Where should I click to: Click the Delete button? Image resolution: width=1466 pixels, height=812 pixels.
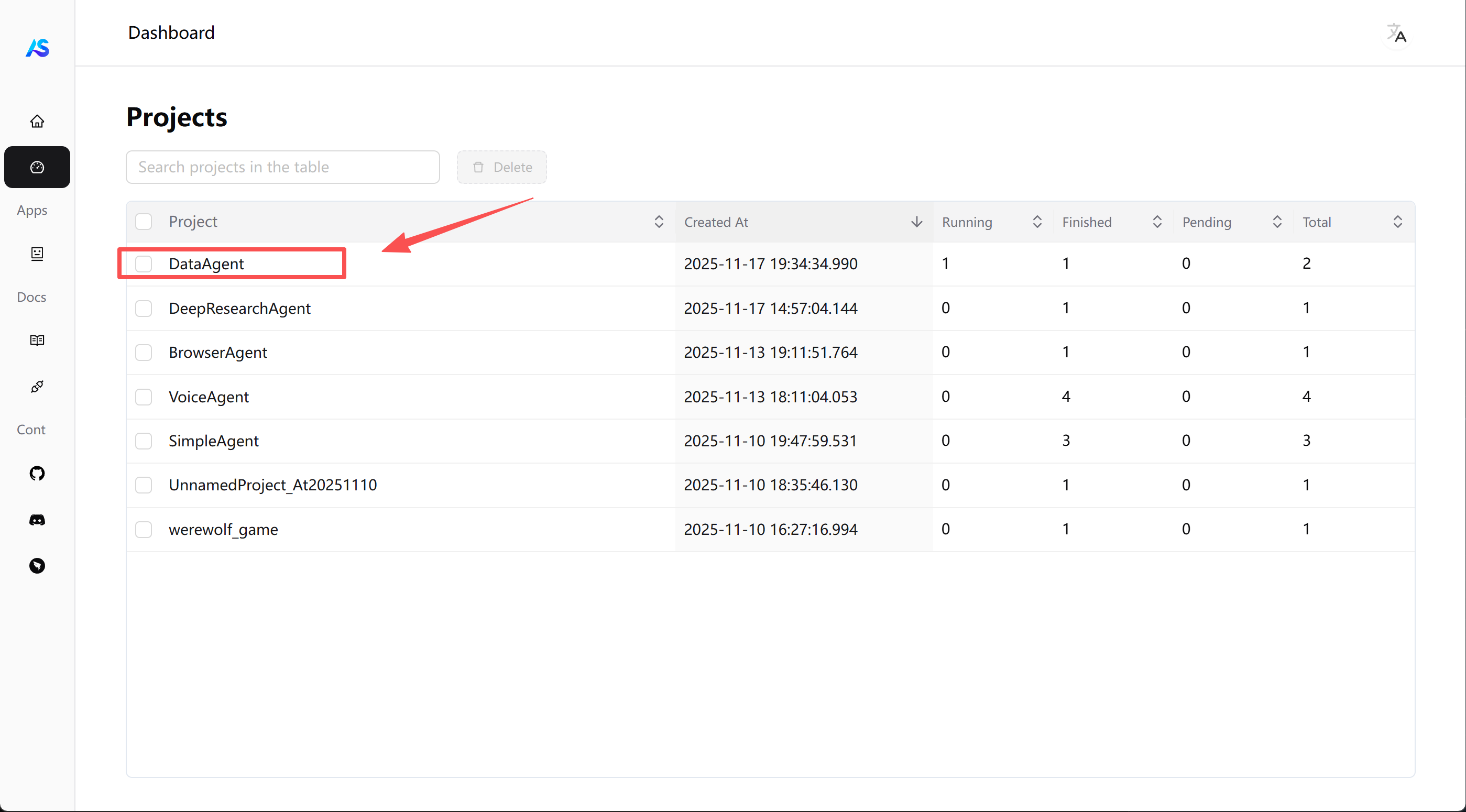[x=502, y=167]
